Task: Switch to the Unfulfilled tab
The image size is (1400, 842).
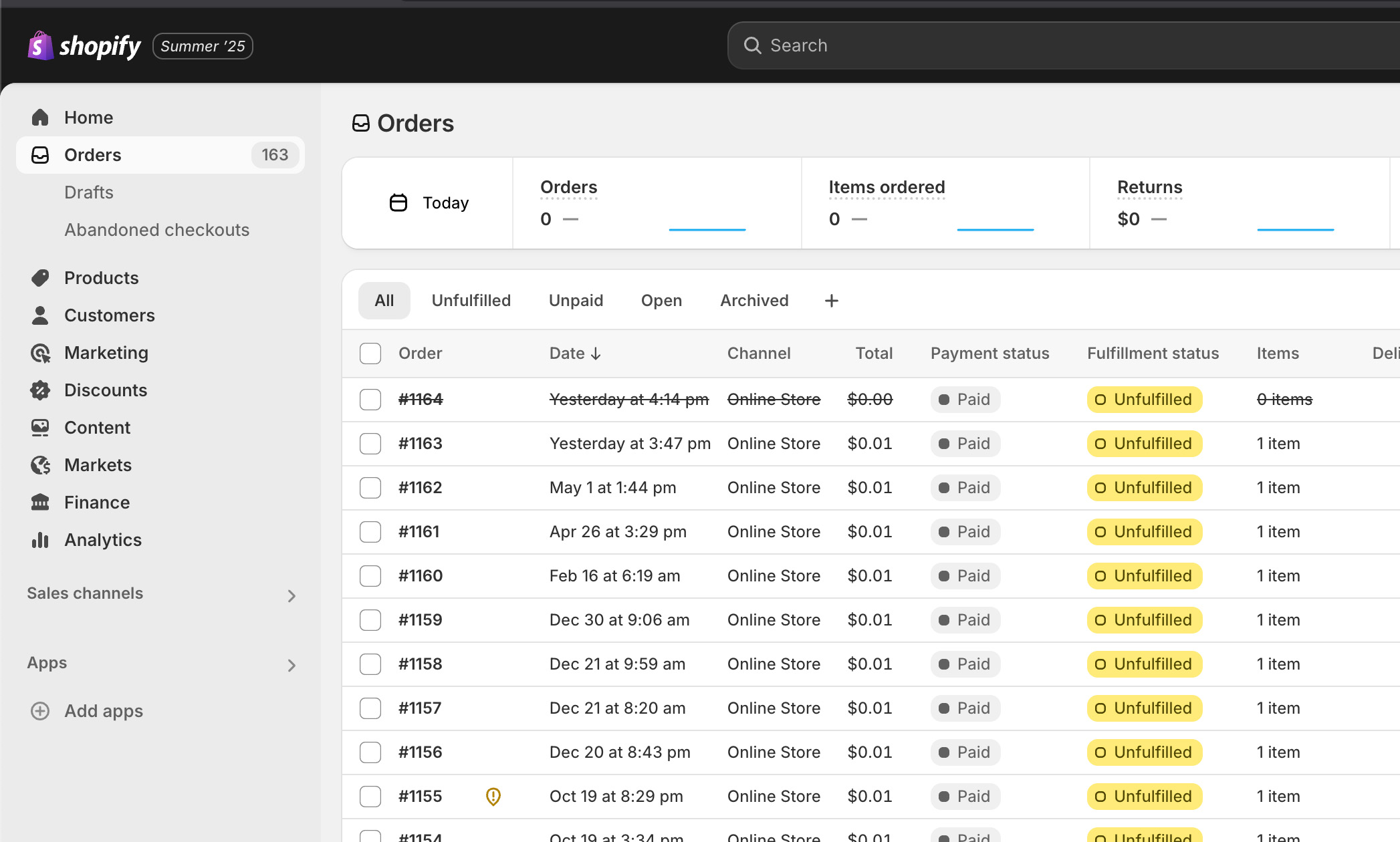Action: coord(471,301)
